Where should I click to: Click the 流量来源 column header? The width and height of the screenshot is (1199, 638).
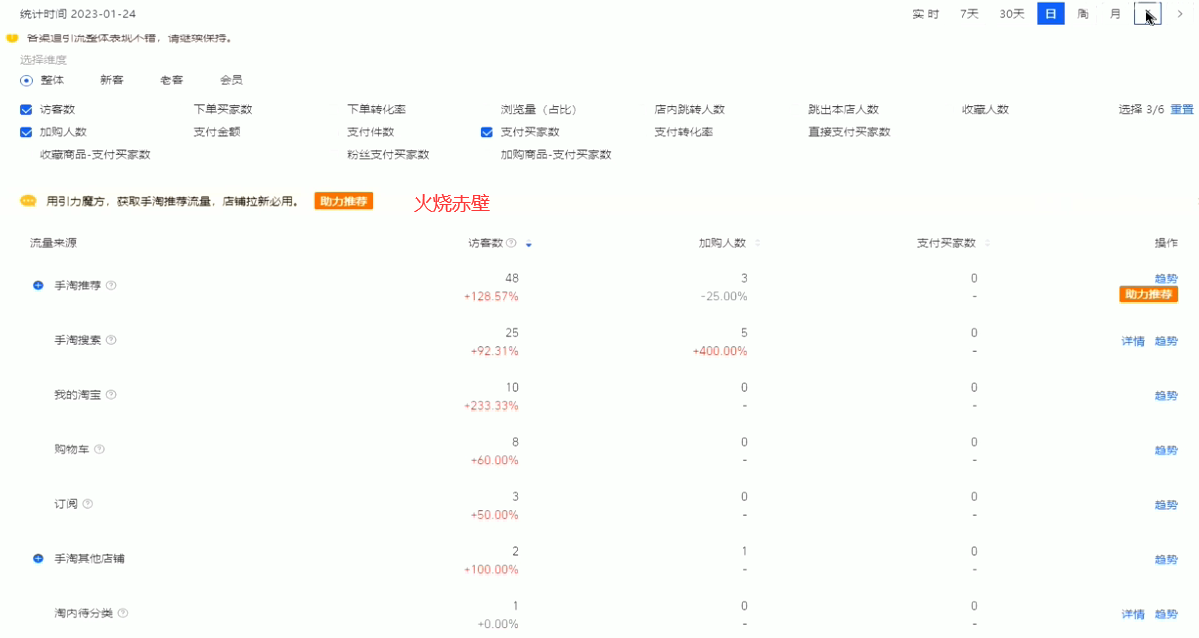[54, 243]
